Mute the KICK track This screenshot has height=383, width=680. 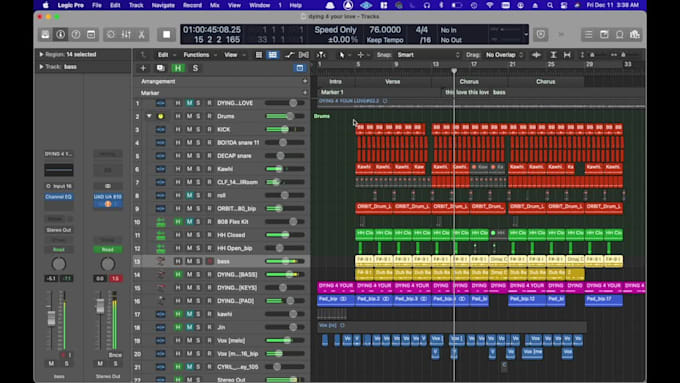pyautogui.click(x=190, y=129)
